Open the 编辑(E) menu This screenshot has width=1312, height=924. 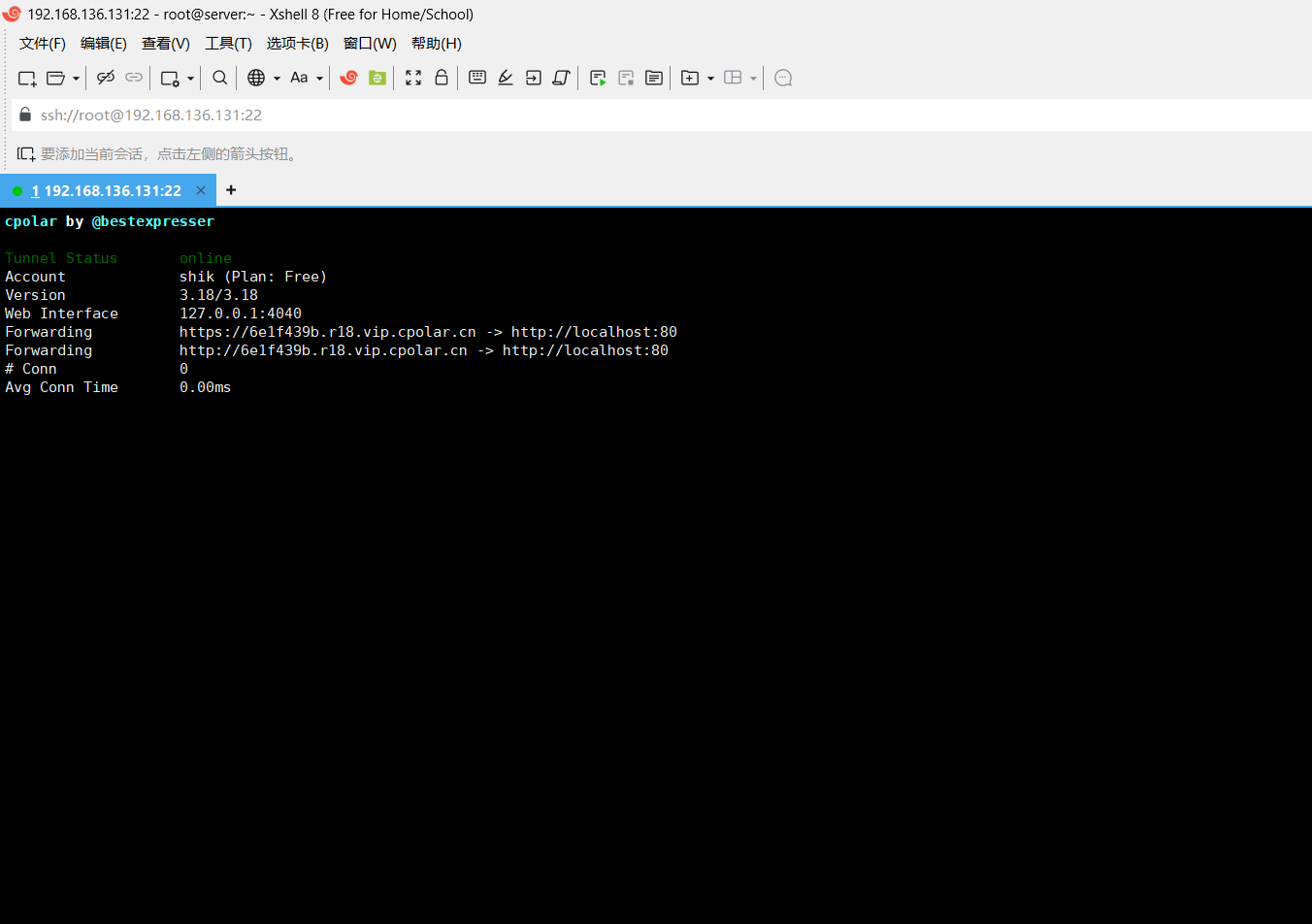coord(104,44)
